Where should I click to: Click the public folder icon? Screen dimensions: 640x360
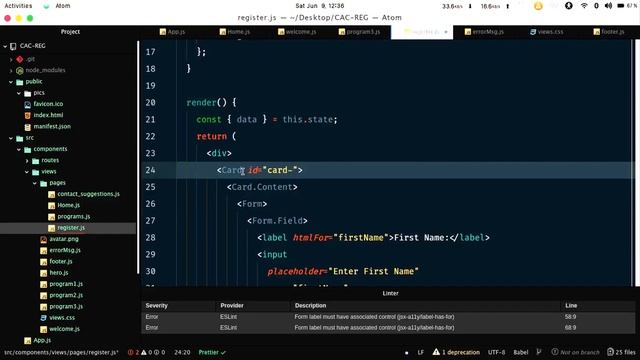[20, 82]
